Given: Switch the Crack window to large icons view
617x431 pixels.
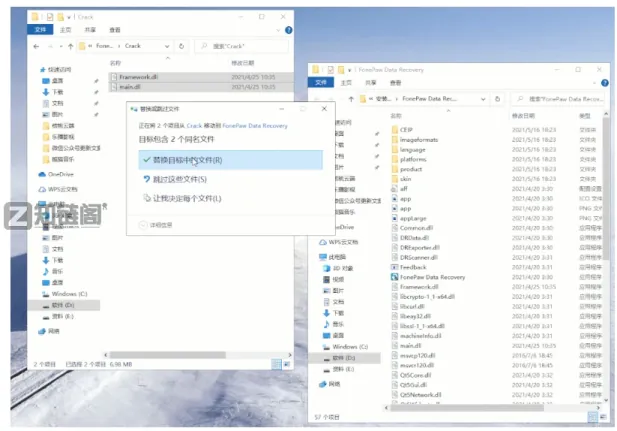Looking at the screenshot, I should tap(287, 364).
